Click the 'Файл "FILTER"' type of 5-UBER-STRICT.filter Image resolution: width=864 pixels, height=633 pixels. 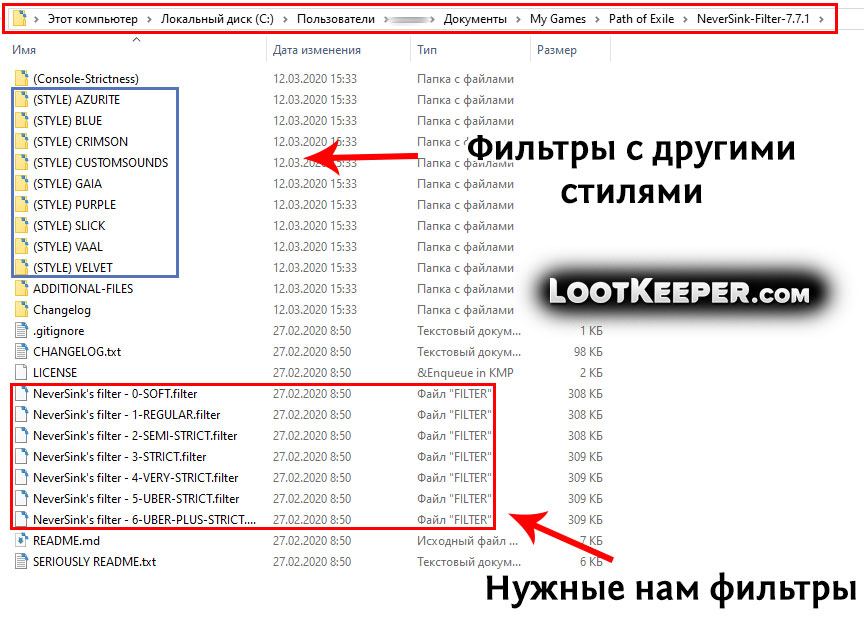(x=453, y=499)
